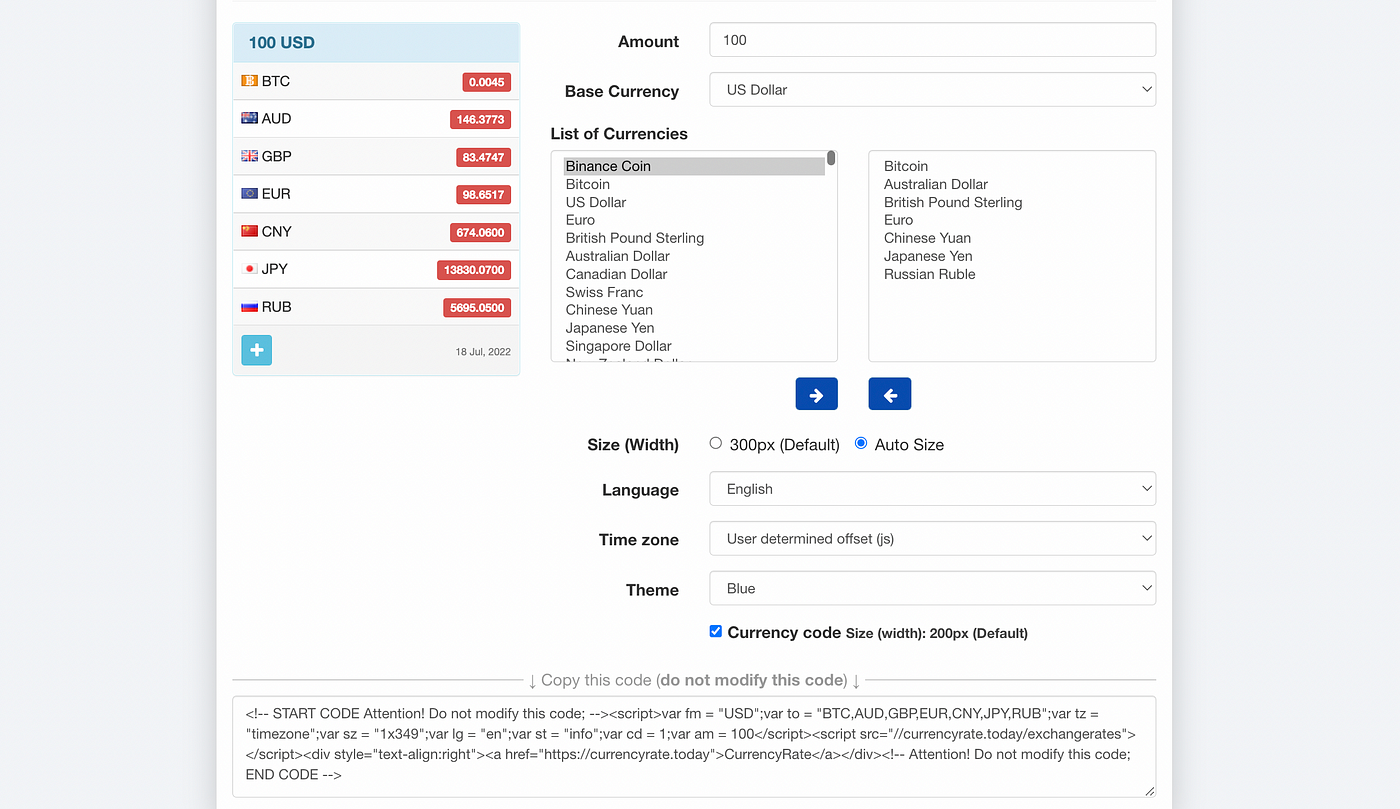
Task: Select Euro in the chosen currencies list
Action: point(1012,220)
